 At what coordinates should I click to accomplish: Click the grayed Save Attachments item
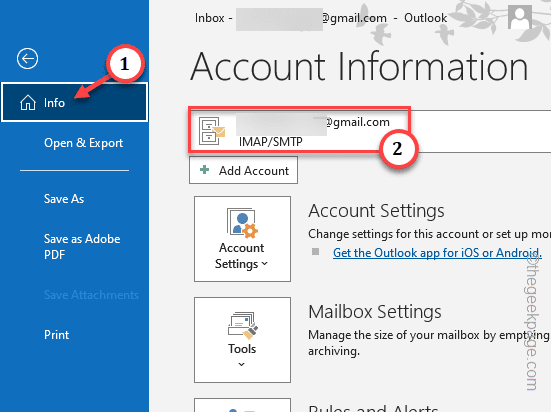tap(91, 295)
